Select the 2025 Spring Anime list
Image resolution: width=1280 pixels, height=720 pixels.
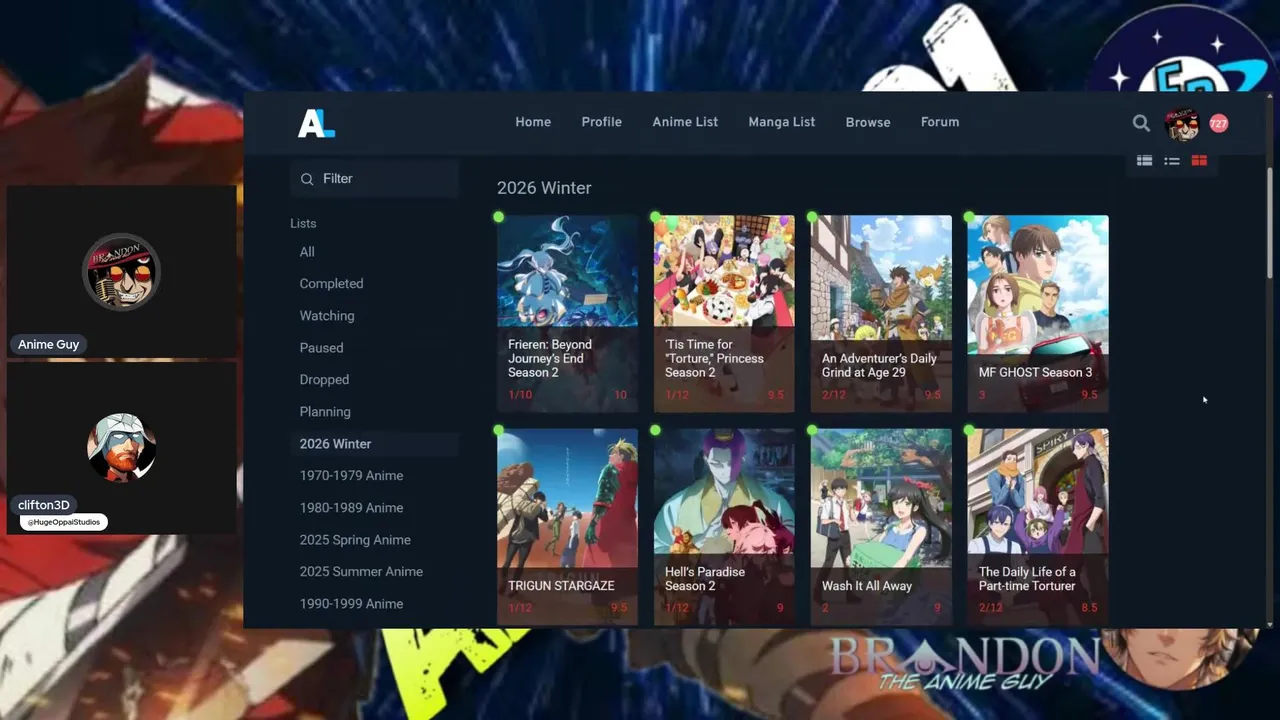pos(355,540)
